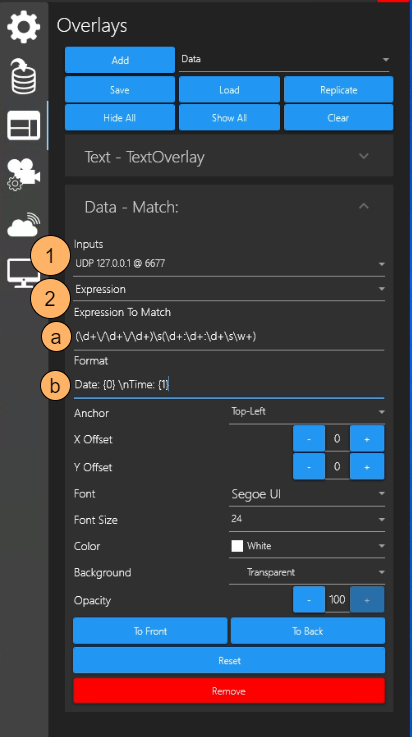This screenshot has height=737, width=412.
Task: Click the red Remove button
Action: (x=229, y=691)
